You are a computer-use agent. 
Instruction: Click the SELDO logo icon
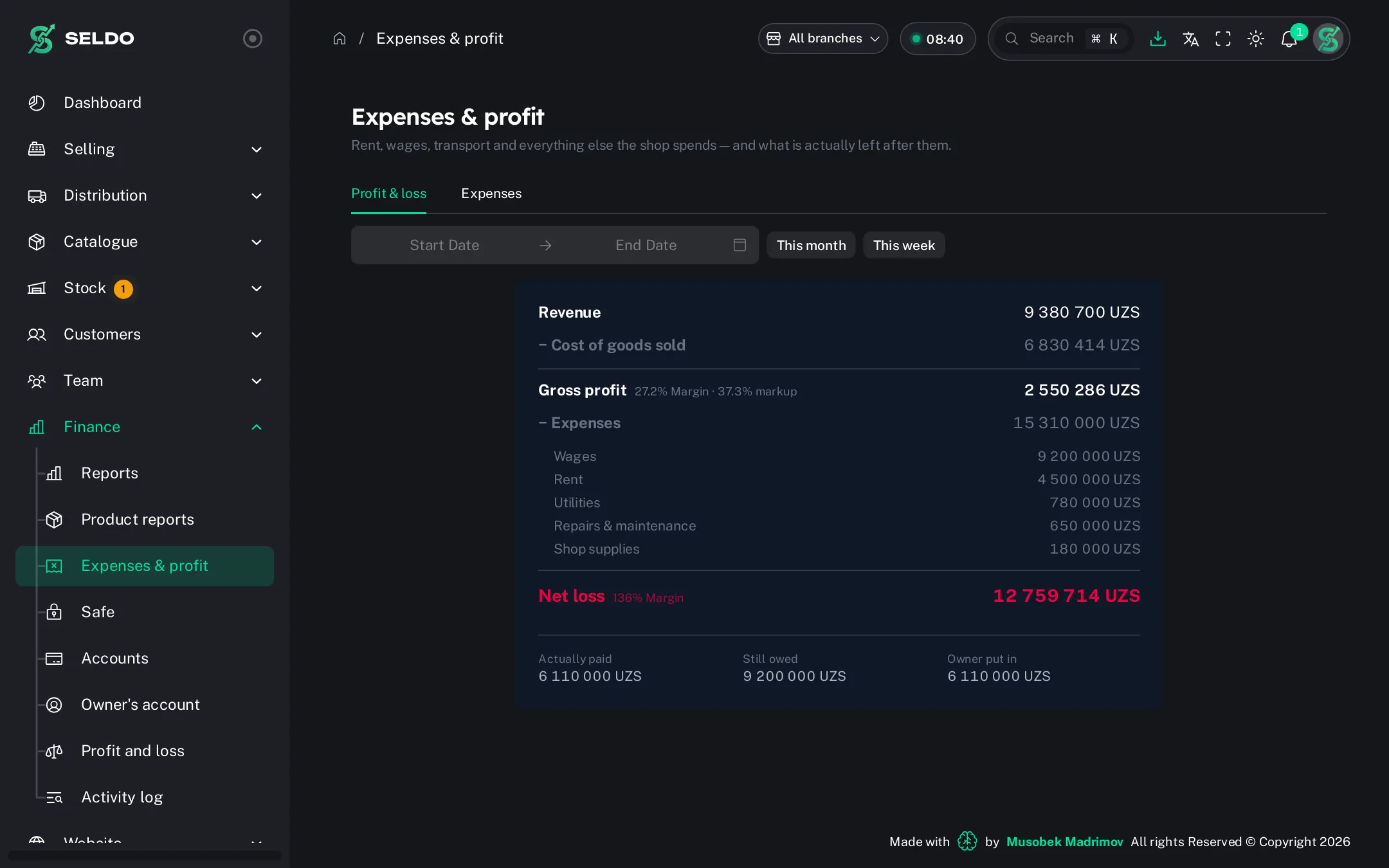click(41, 39)
